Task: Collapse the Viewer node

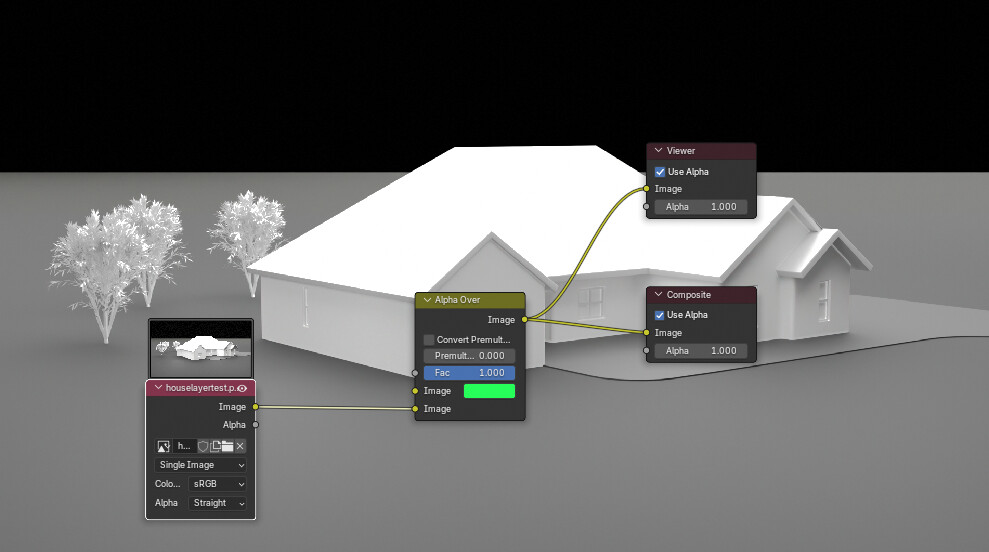Action: (x=658, y=151)
